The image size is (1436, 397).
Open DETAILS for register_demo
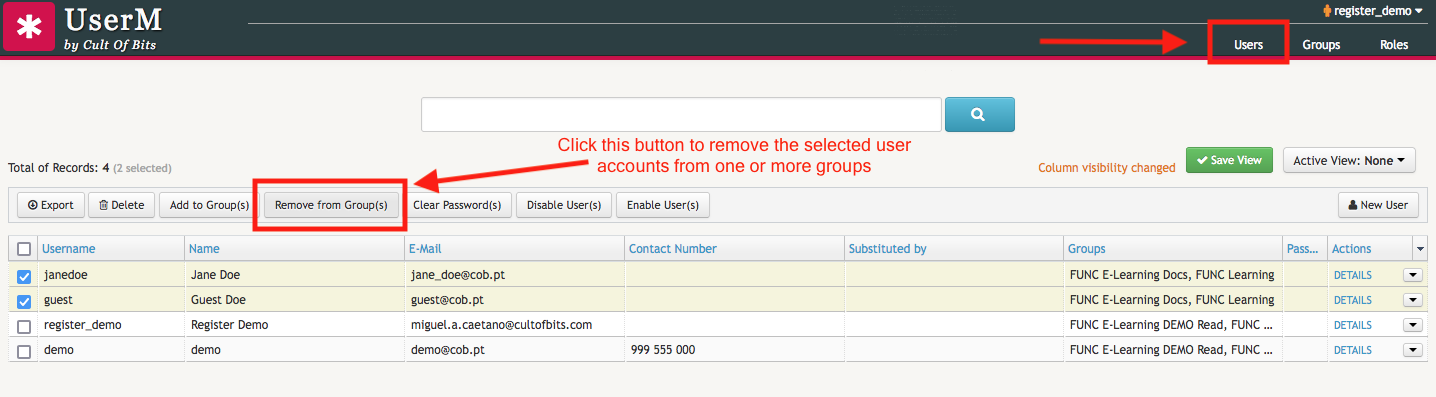(x=1352, y=325)
